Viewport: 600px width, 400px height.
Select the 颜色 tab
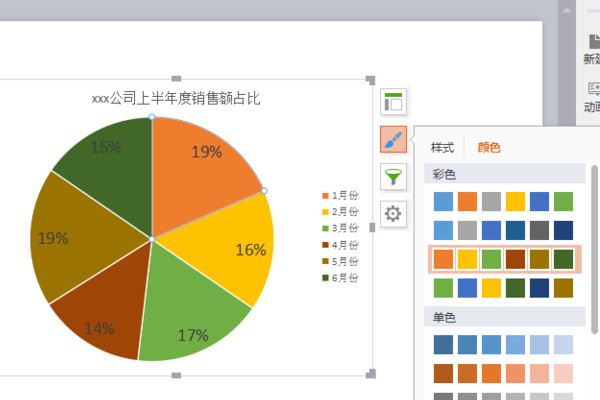pos(489,147)
